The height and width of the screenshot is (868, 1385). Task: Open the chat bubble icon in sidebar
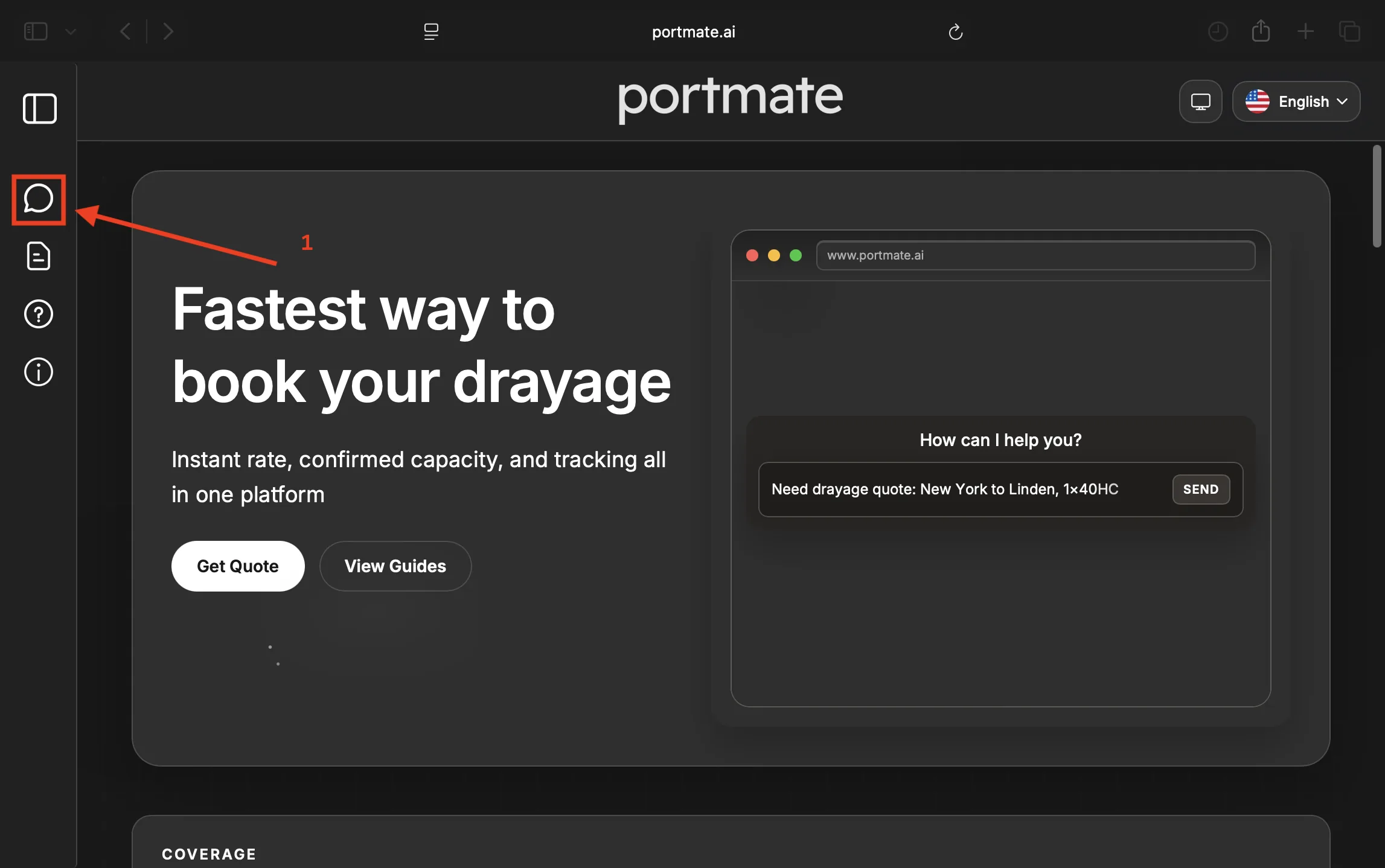click(39, 199)
